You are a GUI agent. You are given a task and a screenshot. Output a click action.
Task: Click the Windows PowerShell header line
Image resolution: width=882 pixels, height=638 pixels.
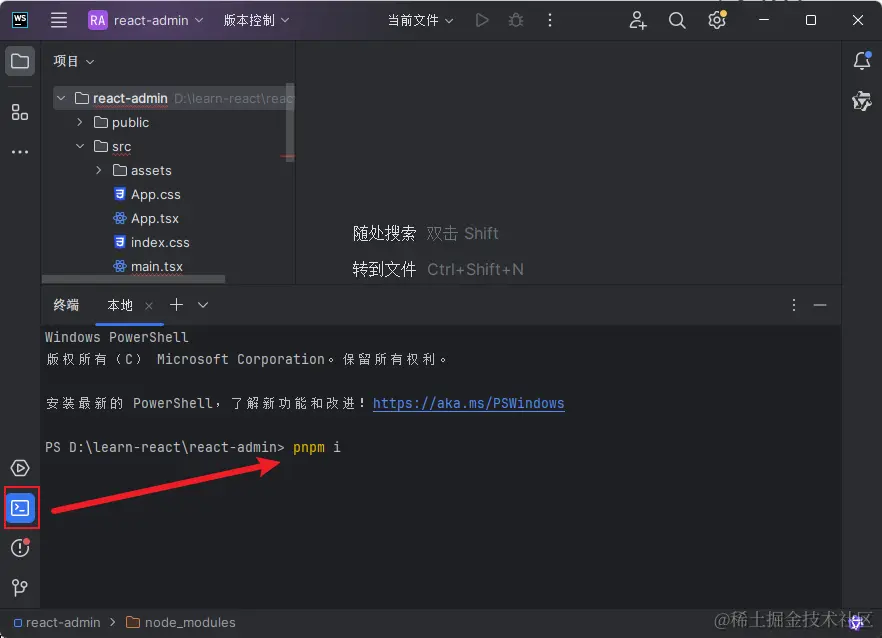point(117,337)
